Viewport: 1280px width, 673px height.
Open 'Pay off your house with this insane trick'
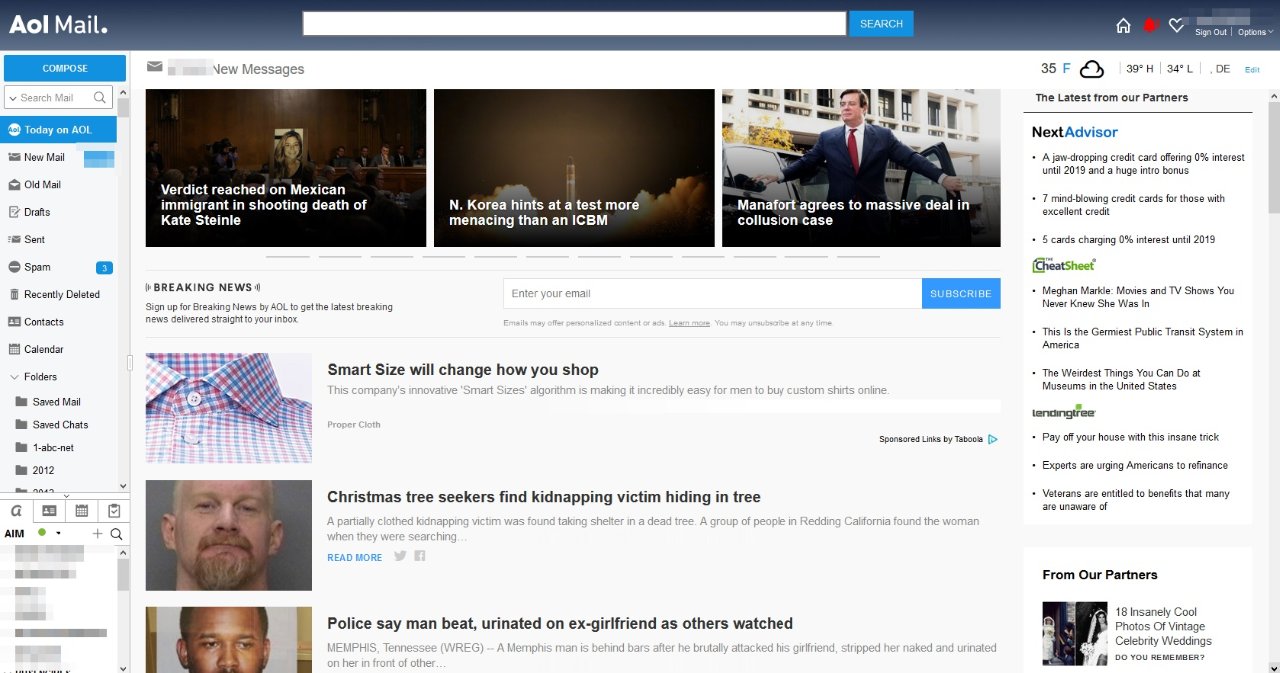tap(1131, 437)
